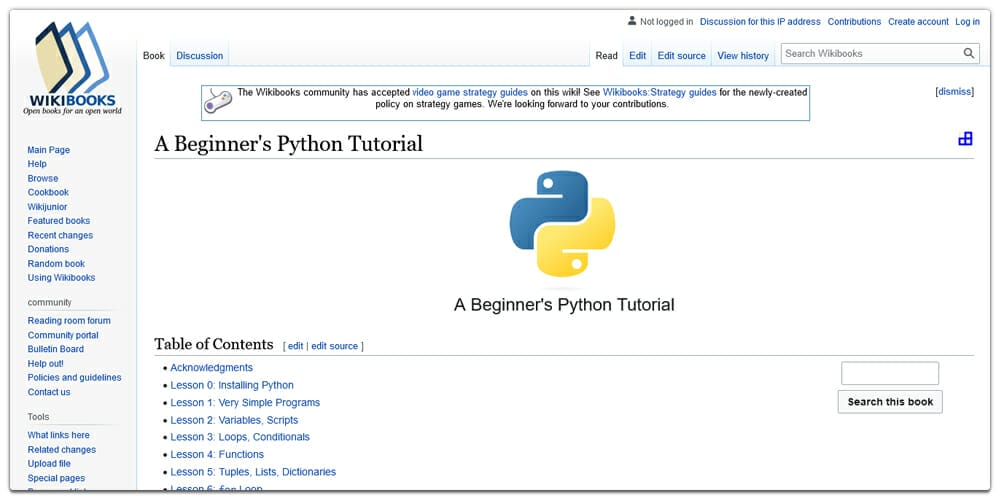Screen dimensions: 1000x500
Task: Open the Contributions link
Action: pyautogui.click(x=854, y=22)
